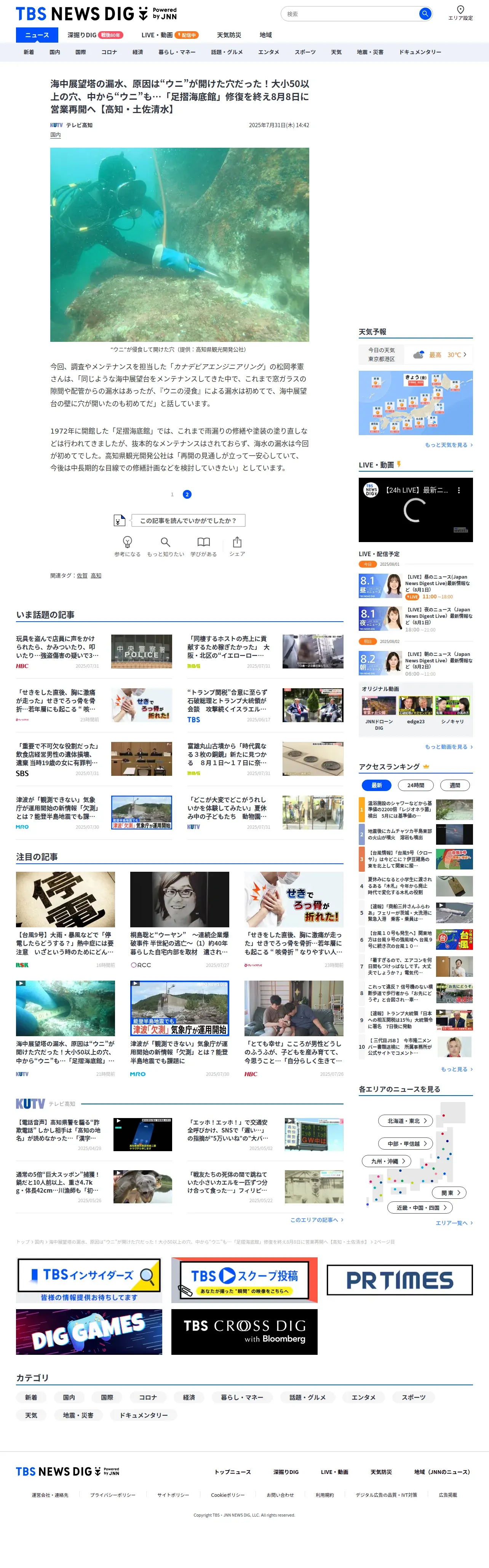
Task: Open the 8.1 昼のニュース live schedule entry
Action: [x=415, y=587]
